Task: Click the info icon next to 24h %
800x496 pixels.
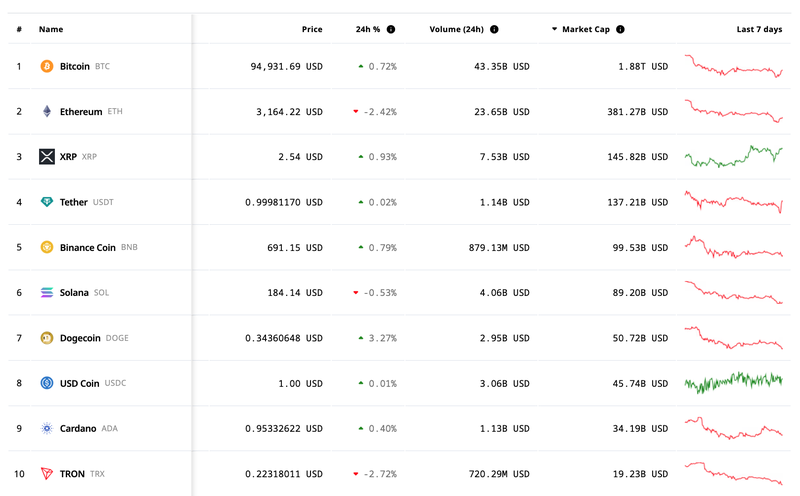Action: (x=391, y=29)
